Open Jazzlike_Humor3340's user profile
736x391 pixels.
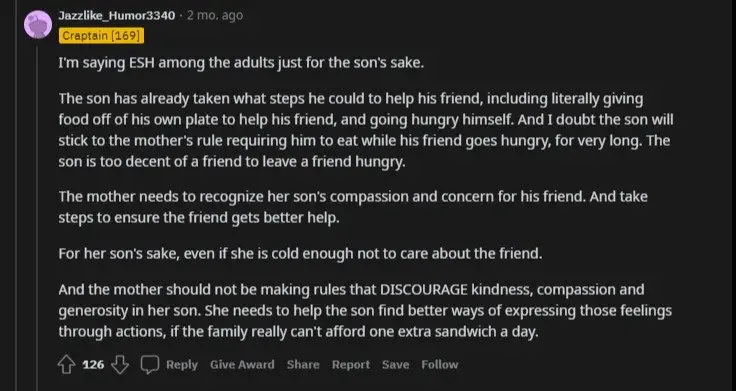pos(117,15)
